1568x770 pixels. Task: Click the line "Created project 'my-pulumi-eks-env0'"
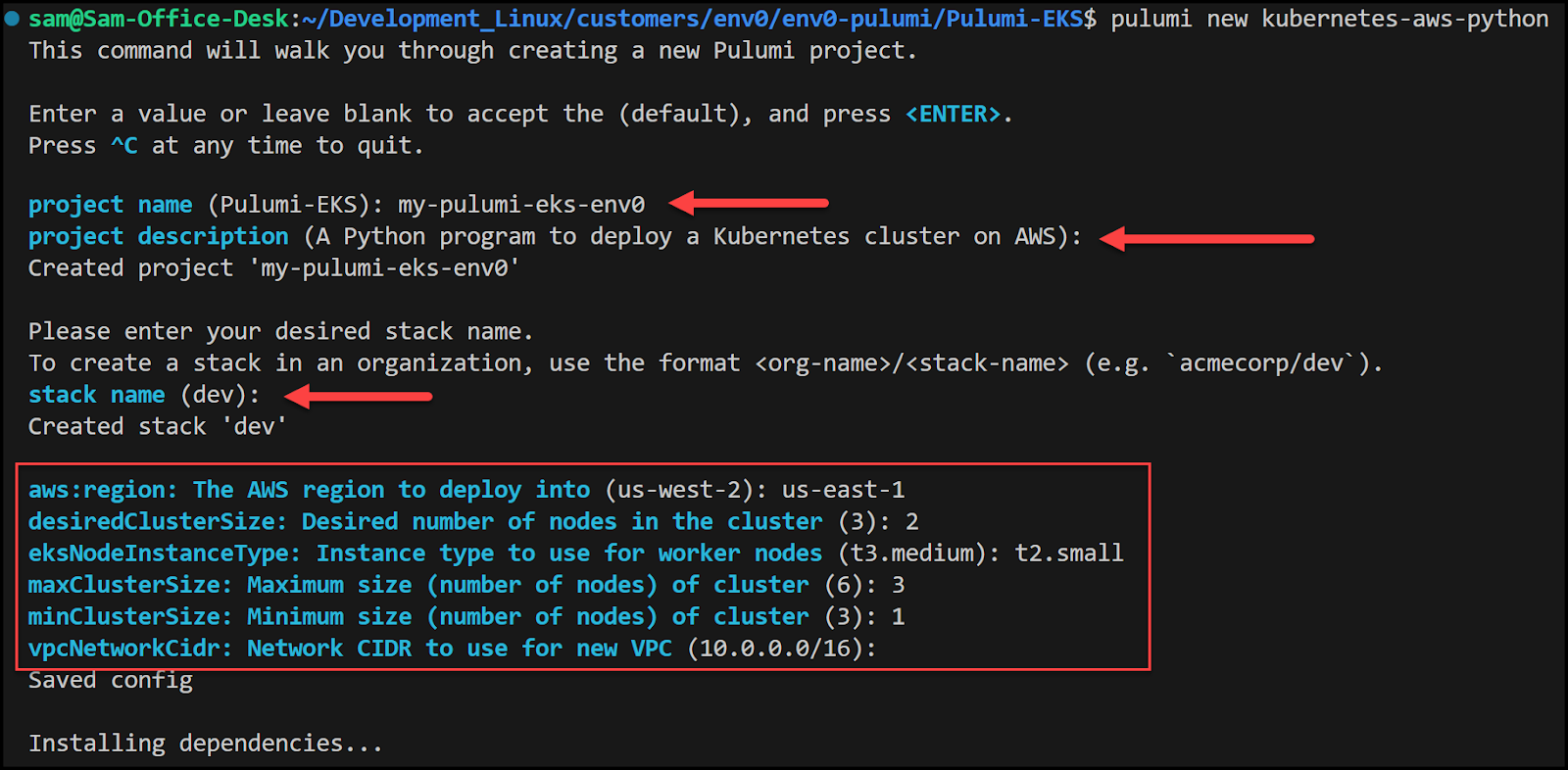[273, 268]
